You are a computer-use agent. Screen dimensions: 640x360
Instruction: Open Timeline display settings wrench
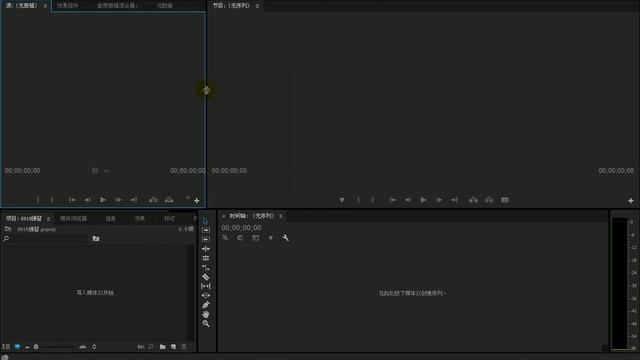pyautogui.click(x=286, y=238)
